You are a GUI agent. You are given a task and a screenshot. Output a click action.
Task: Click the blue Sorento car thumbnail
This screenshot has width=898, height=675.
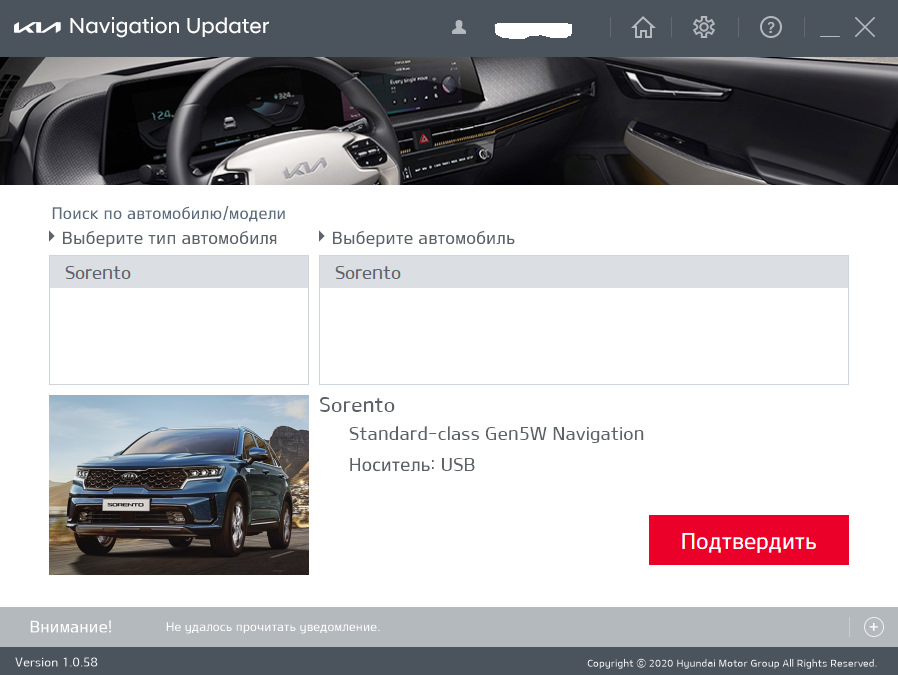click(179, 485)
